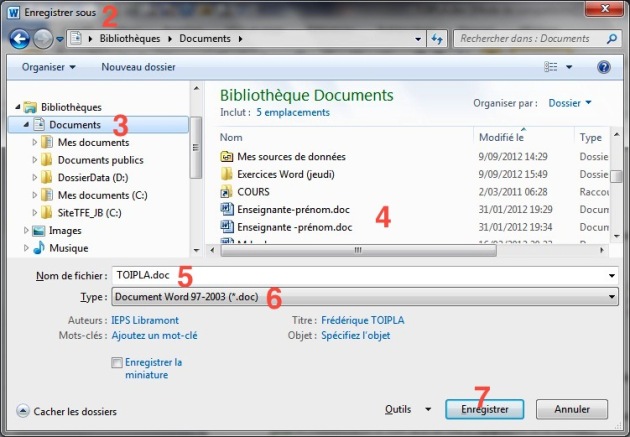The image size is (630, 437).
Task: Click the Annuler button
Action: [572, 409]
